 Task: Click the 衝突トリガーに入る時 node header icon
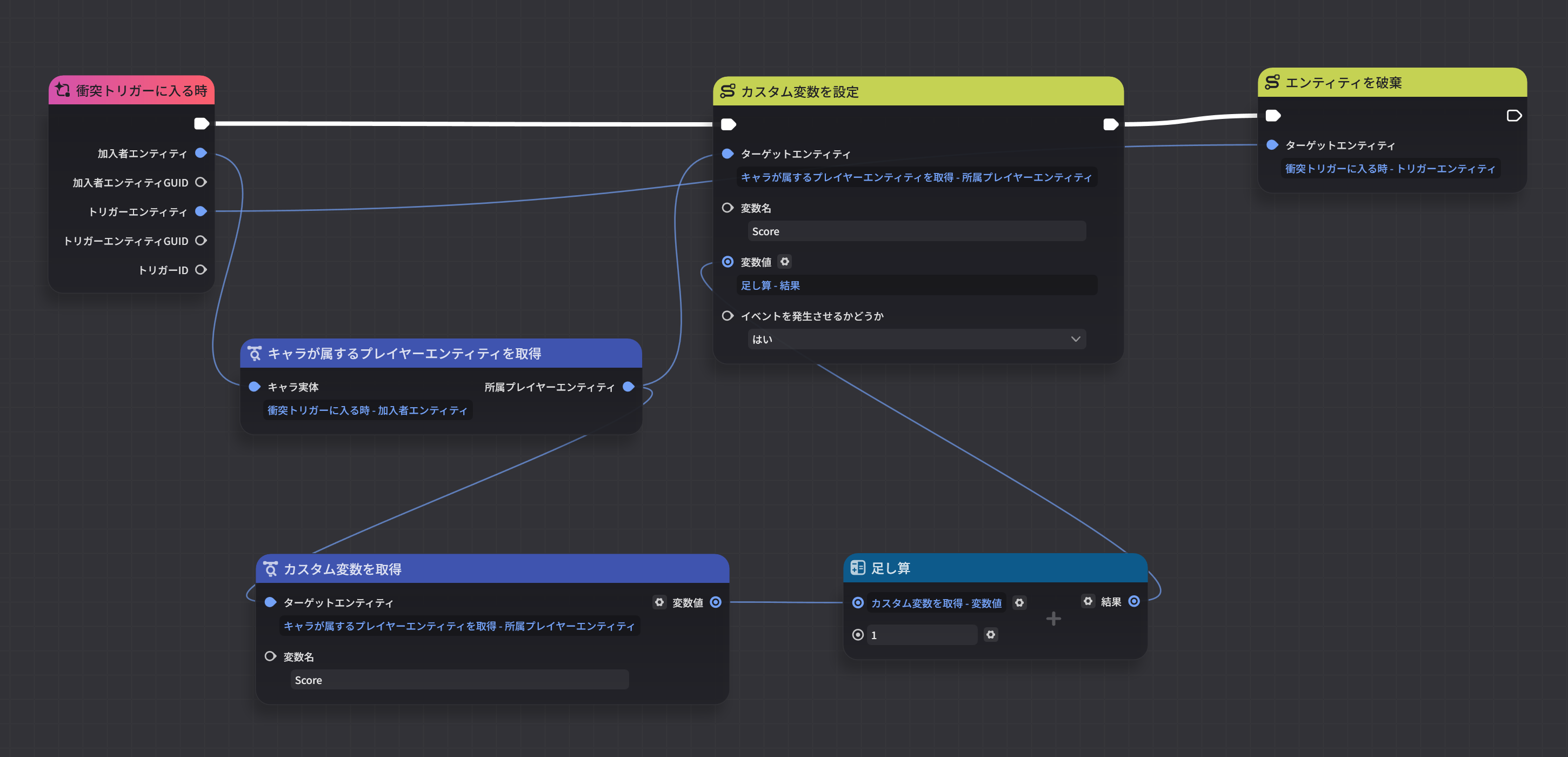[x=63, y=90]
